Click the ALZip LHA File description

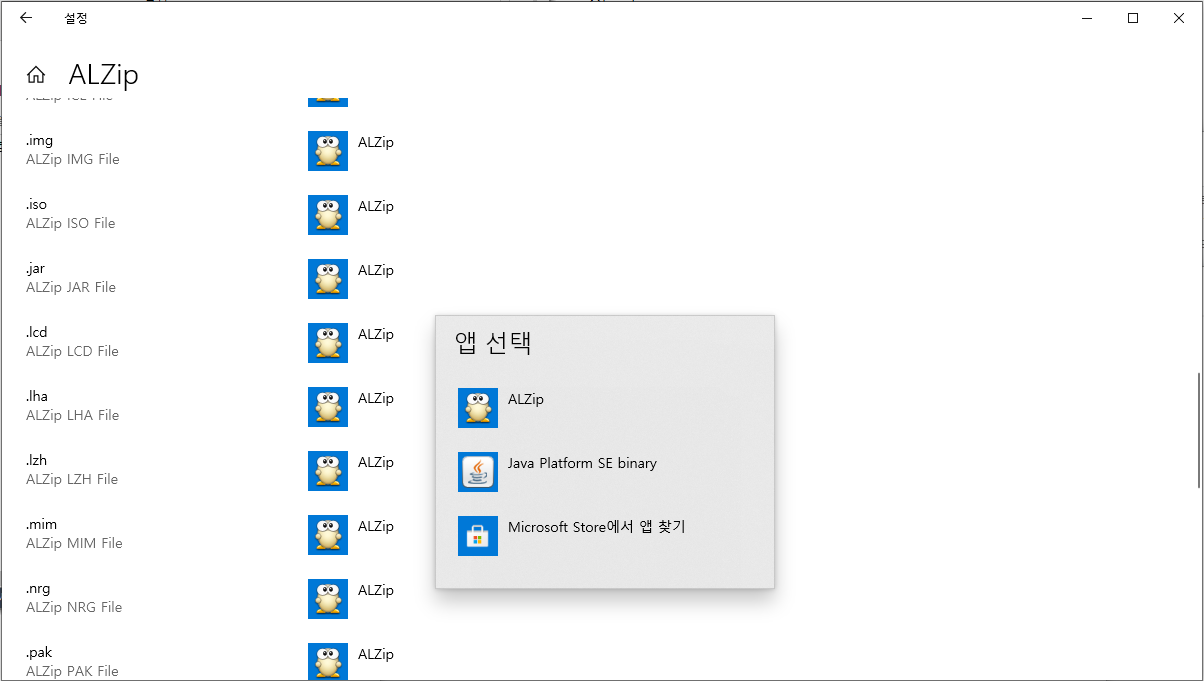(x=72, y=415)
